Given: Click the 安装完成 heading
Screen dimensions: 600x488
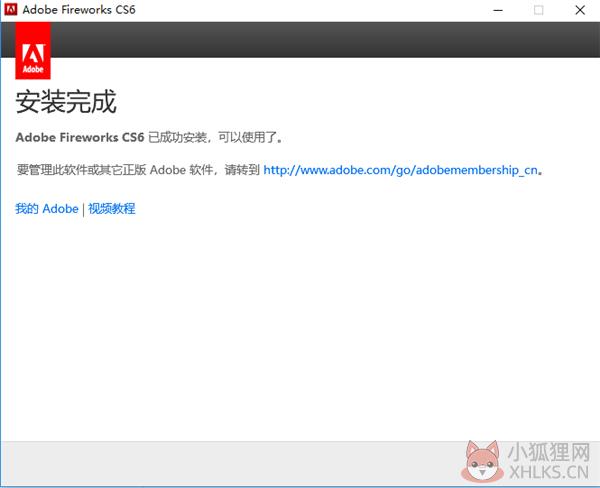Looking at the screenshot, I should pos(66,101).
